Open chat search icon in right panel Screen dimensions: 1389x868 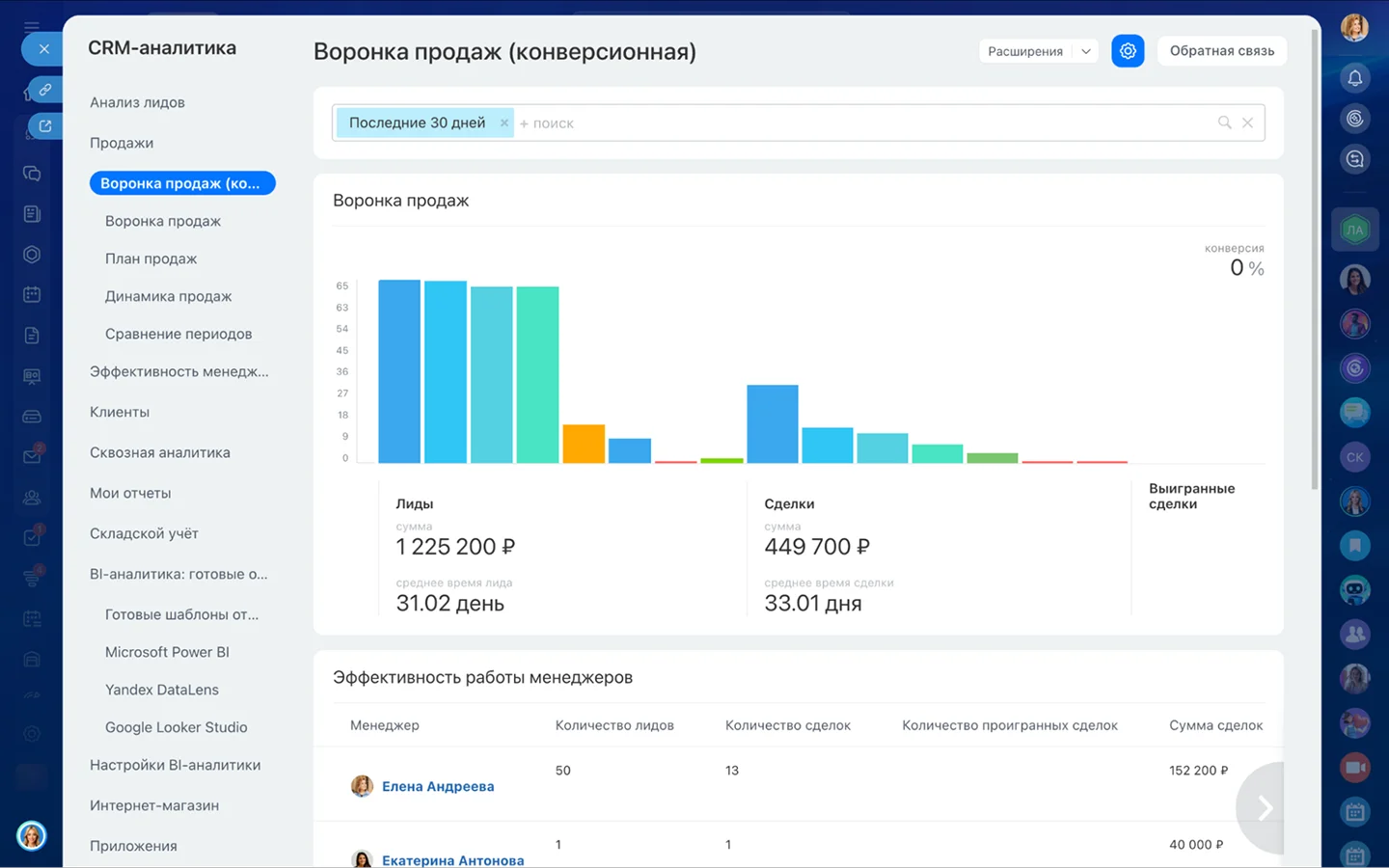coord(1355,159)
